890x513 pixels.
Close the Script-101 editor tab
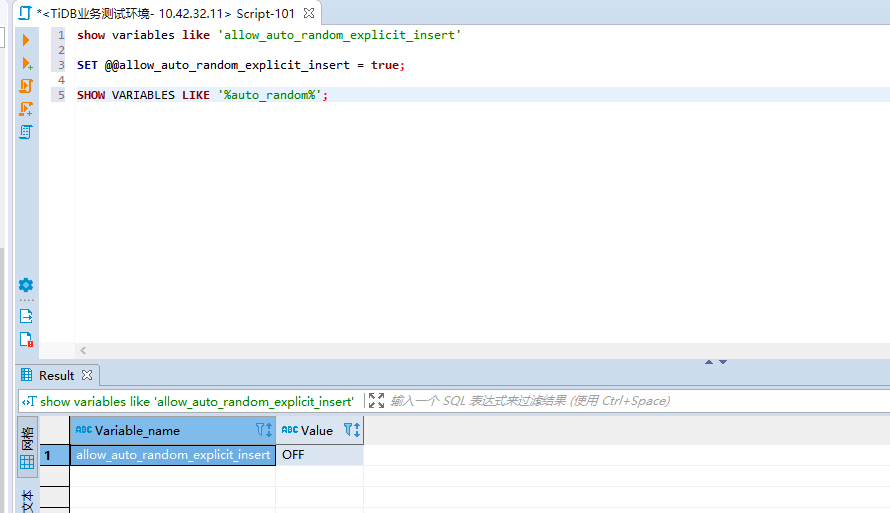pyautogui.click(x=309, y=13)
